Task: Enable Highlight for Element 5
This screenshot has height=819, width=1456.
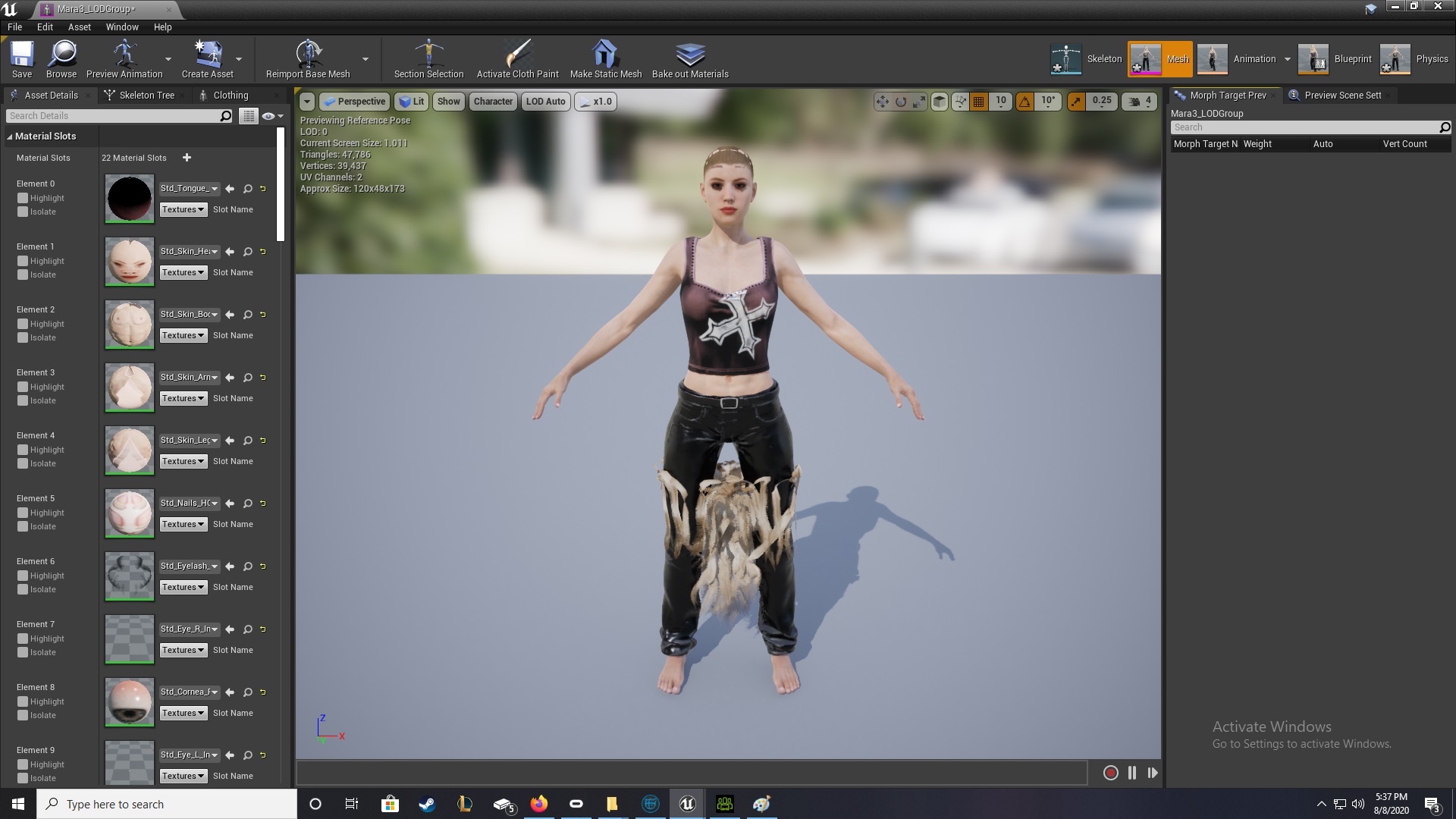Action: point(23,513)
